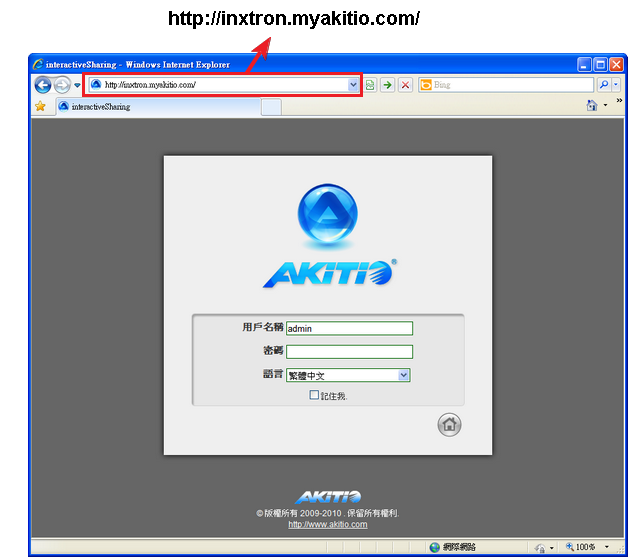629x558 pixels.
Task: Click the Compatibility View page icon
Action: coord(370,85)
